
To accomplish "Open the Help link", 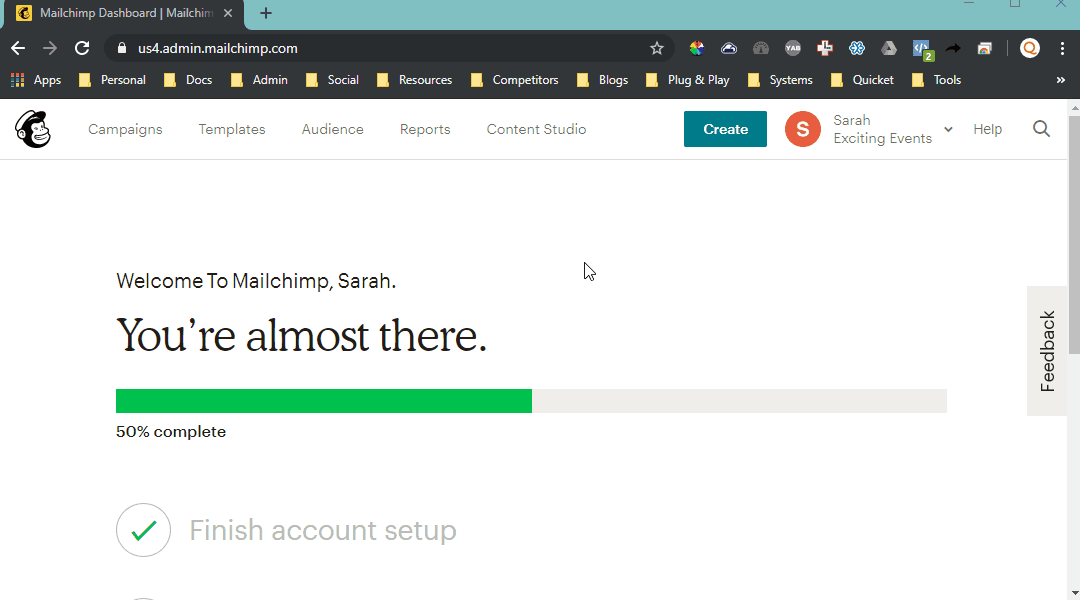I will pos(988,129).
